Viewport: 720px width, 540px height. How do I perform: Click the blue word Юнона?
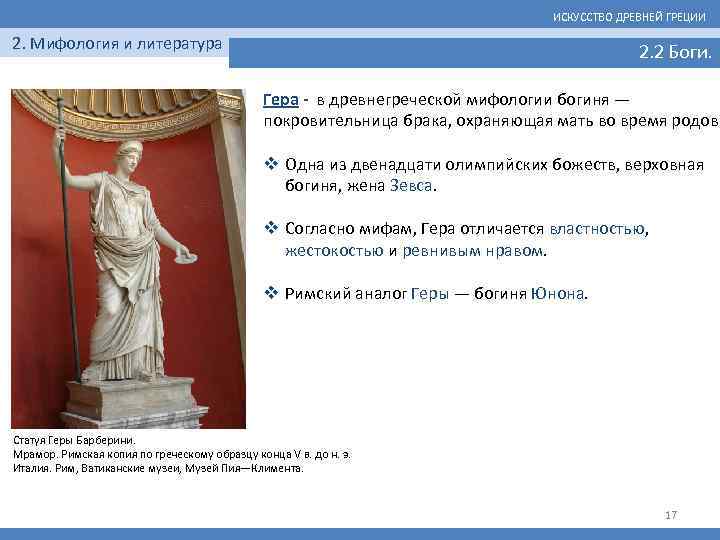point(558,293)
